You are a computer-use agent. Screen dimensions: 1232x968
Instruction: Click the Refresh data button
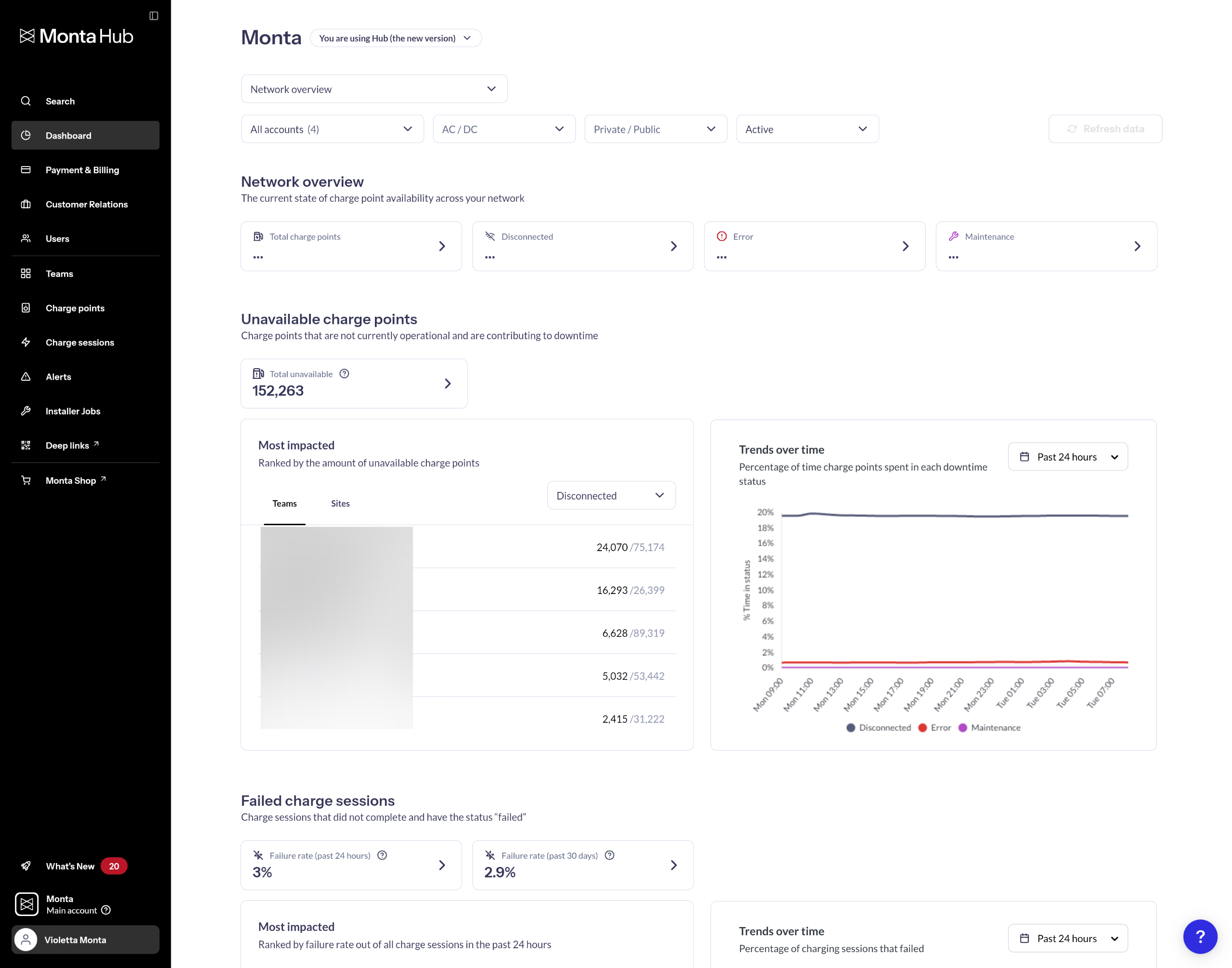(1104, 129)
